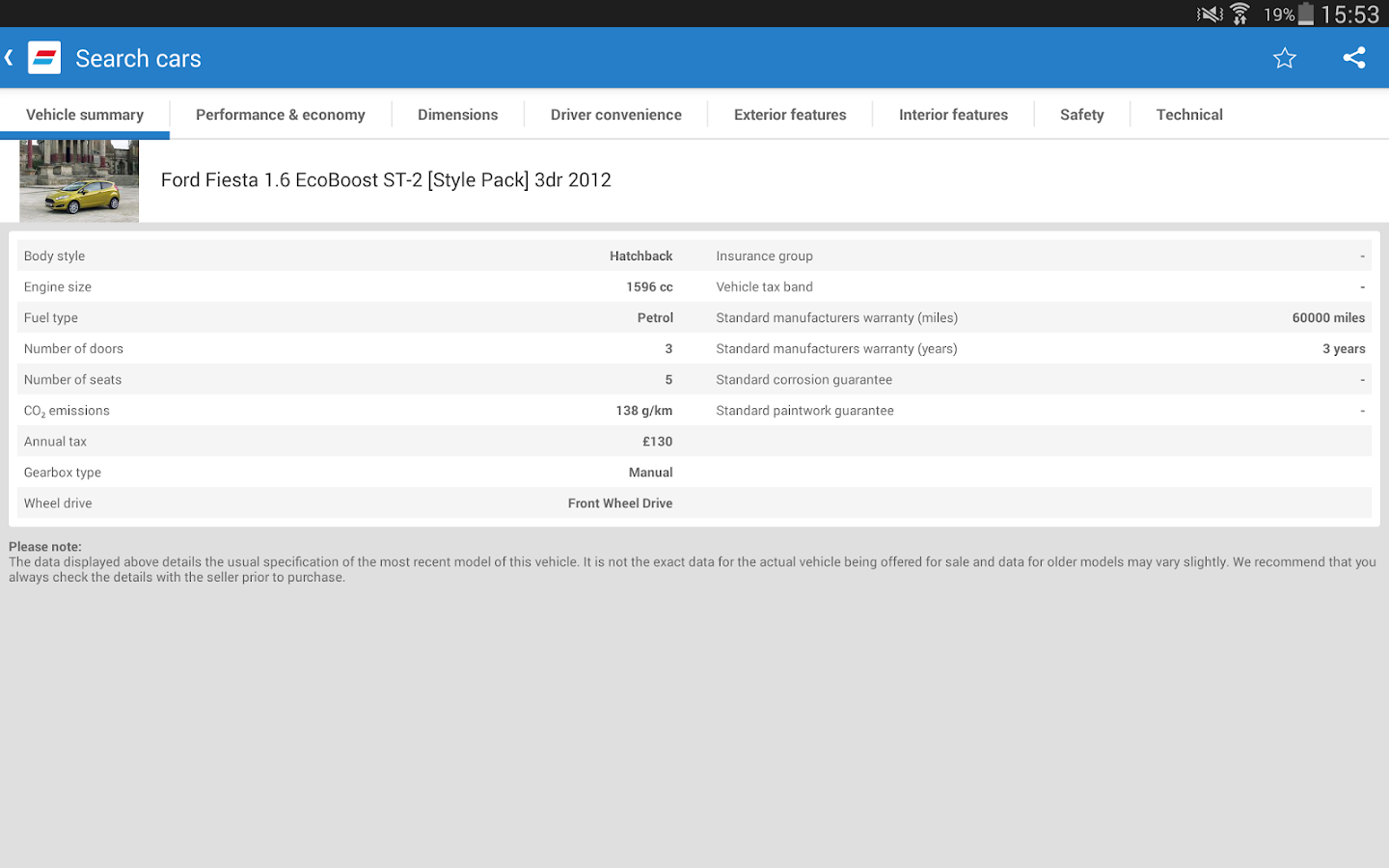
Task: Select Standard manufacturers warranty (miles) label
Action: tap(836, 317)
